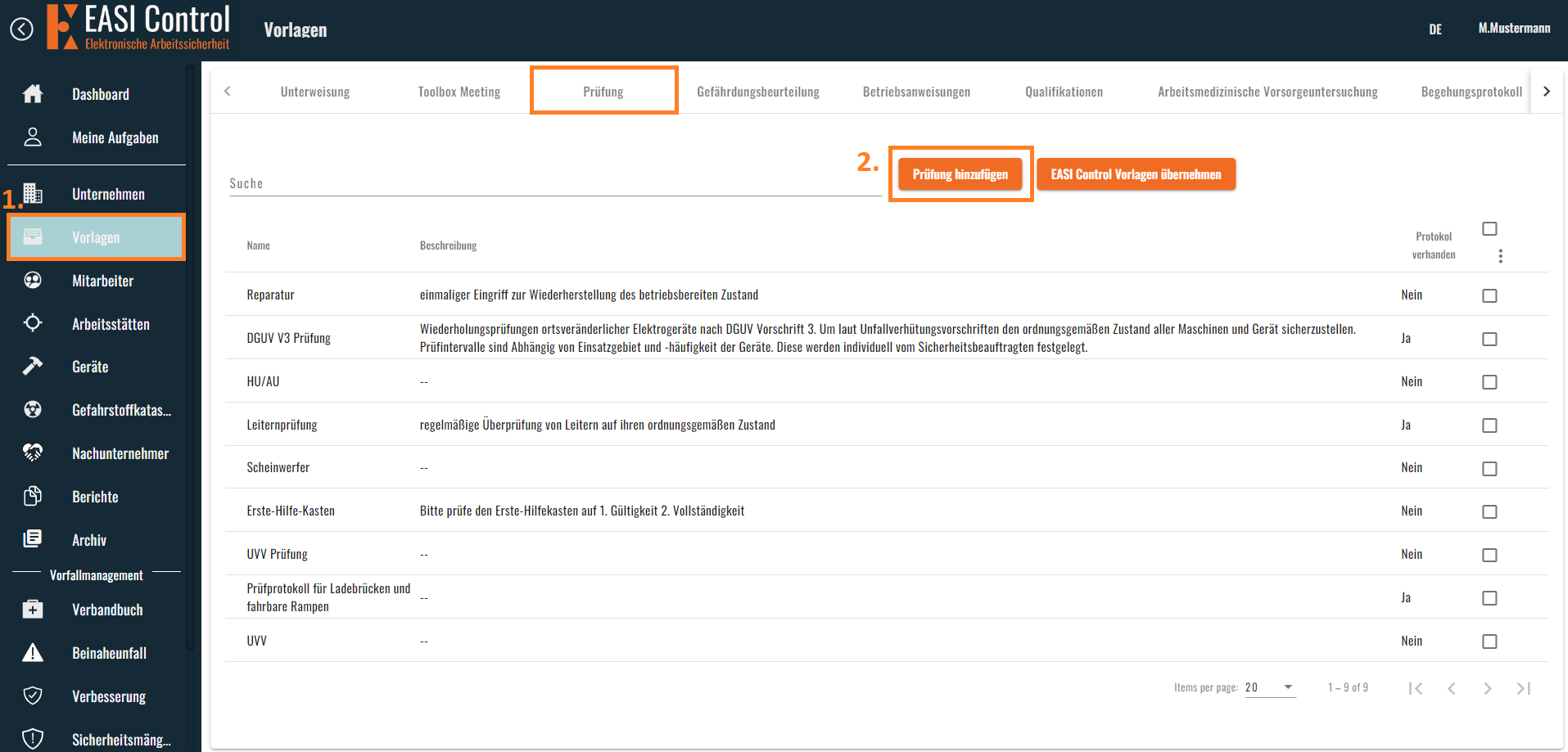Check the box for Erste-Hilfe-Kasten row
The image size is (1568, 752).
[x=1489, y=511]
